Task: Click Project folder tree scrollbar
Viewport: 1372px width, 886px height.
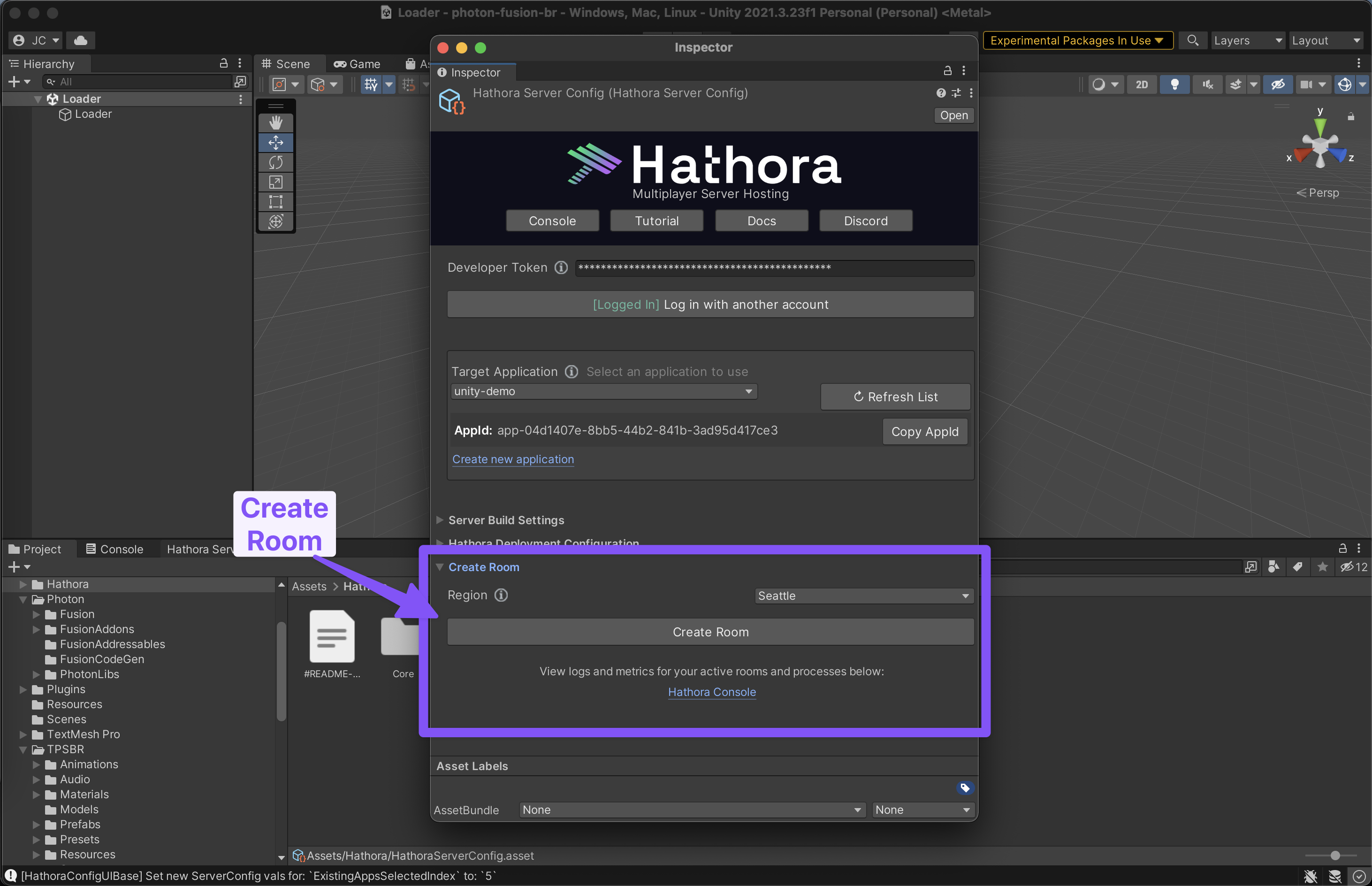Action: coord(282,671)
